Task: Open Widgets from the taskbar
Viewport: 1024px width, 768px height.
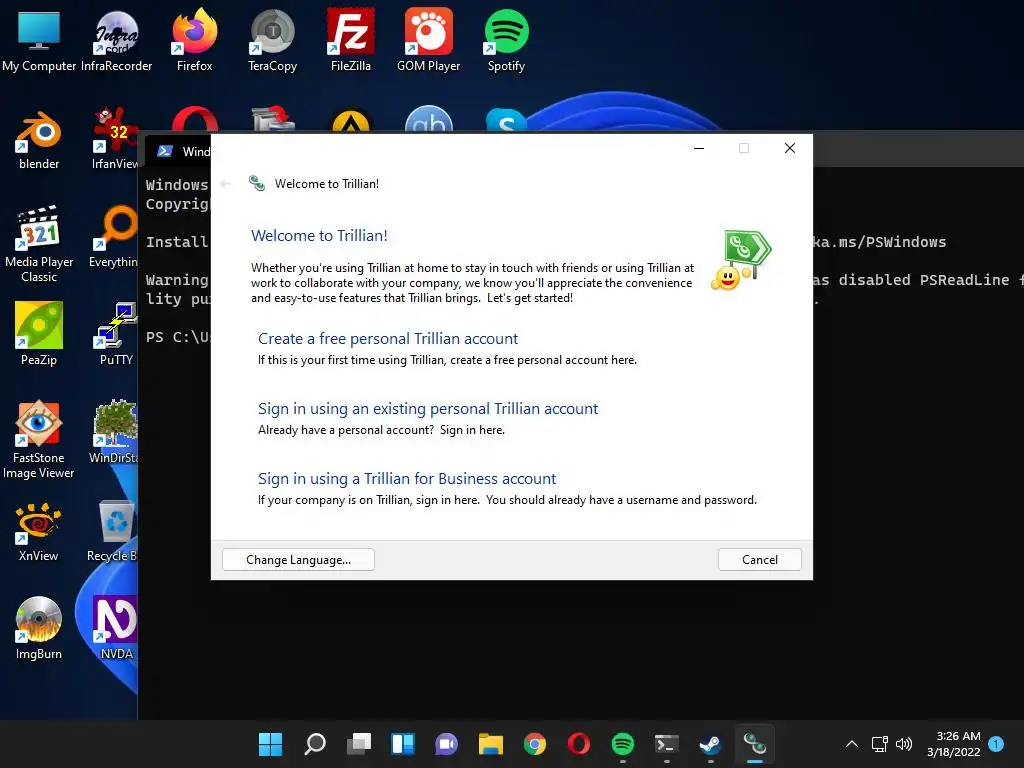Action: coord(403,744)
